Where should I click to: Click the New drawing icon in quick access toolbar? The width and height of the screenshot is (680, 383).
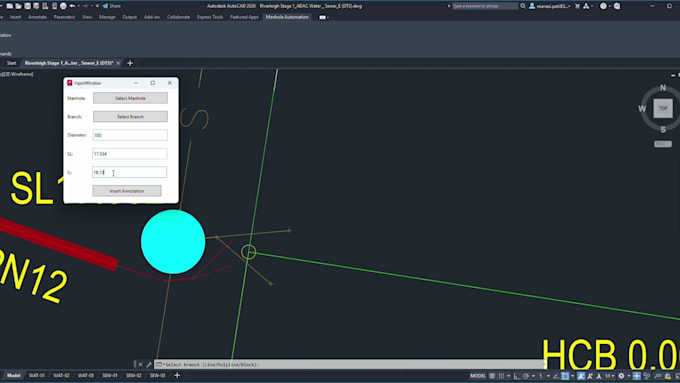tap(9, 6)
